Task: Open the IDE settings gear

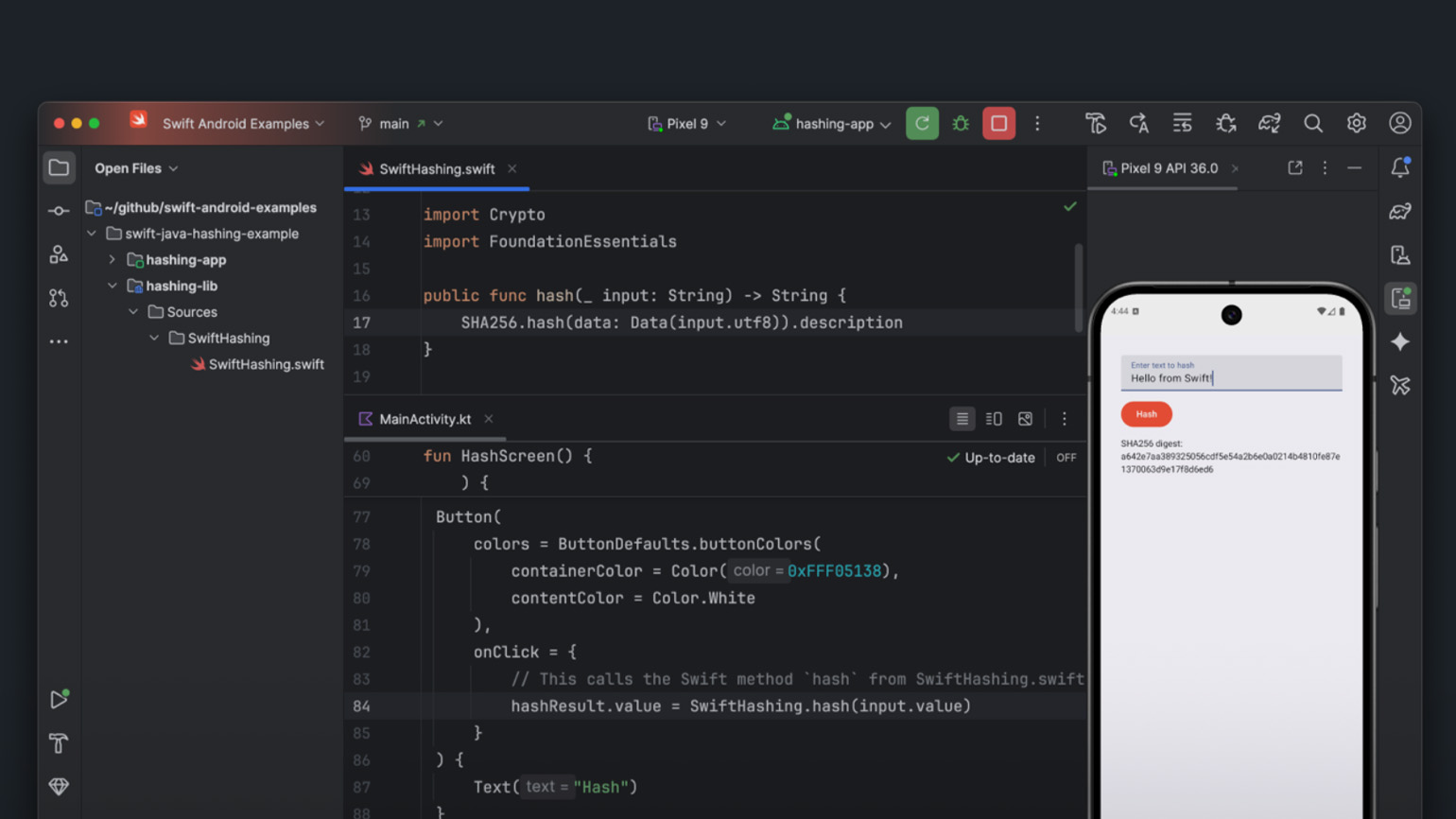Action: point(1356,124)
